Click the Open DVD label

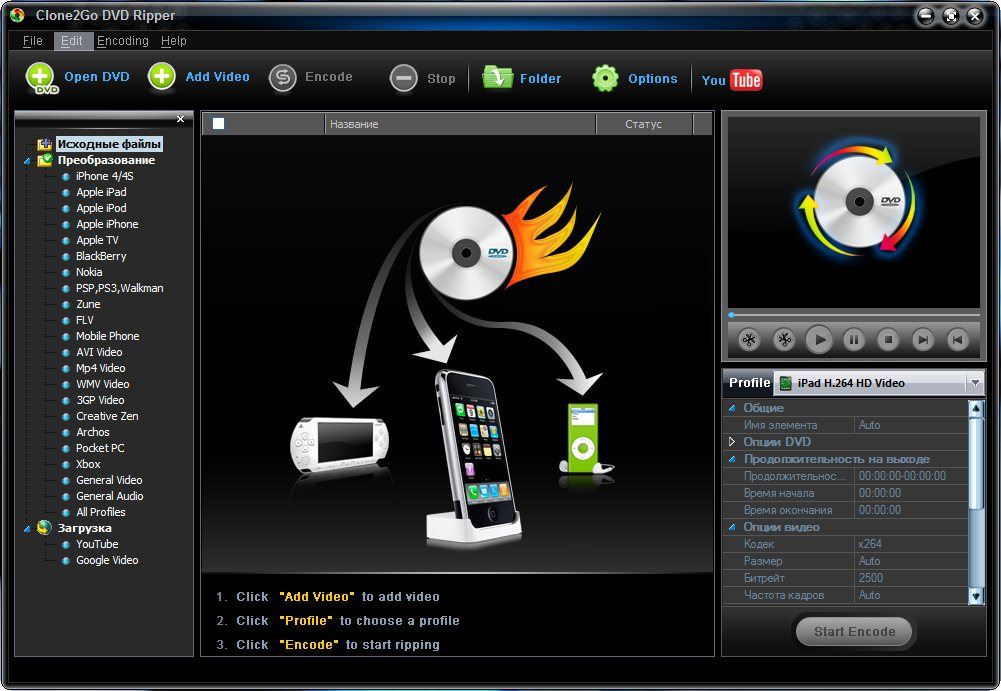point(97,77)
